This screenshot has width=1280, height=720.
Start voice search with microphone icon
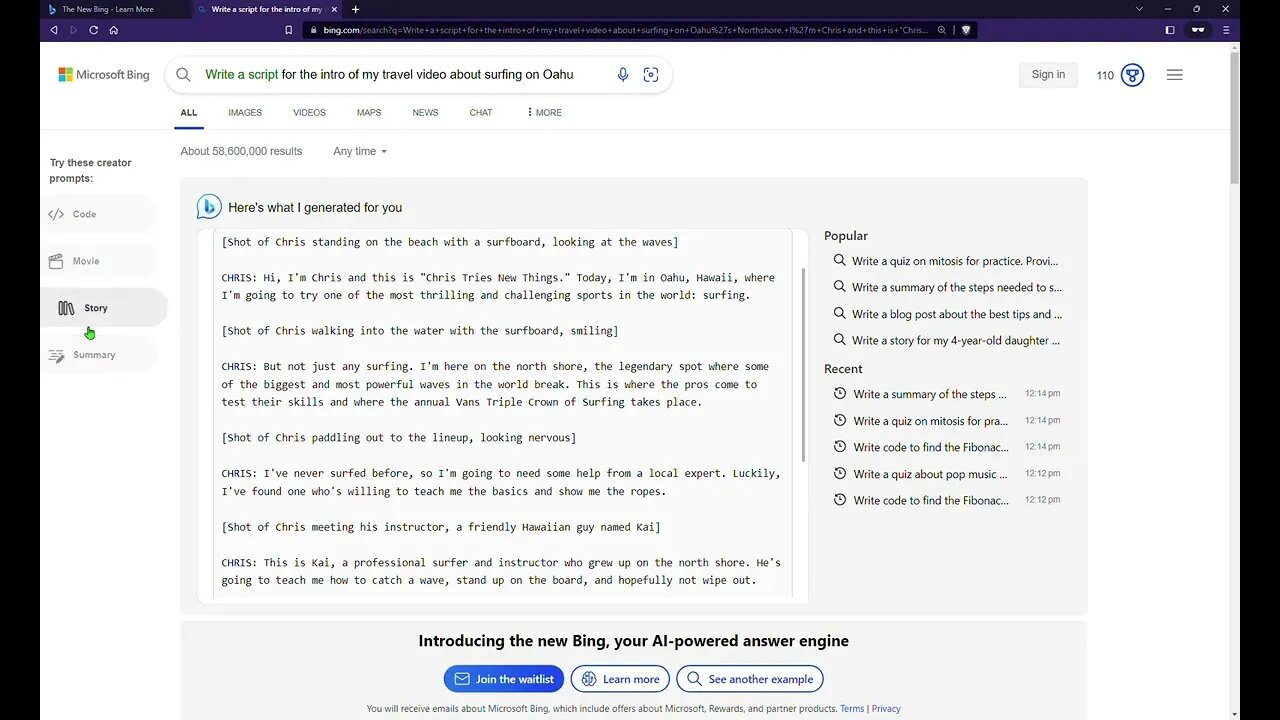pyautogui.click(x=623, y=75)
